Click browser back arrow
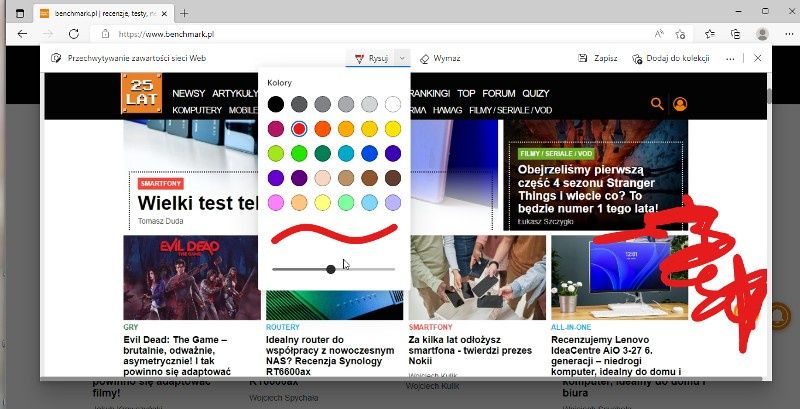Viewport: 800px width, 409px height. [x=22, y=34]
